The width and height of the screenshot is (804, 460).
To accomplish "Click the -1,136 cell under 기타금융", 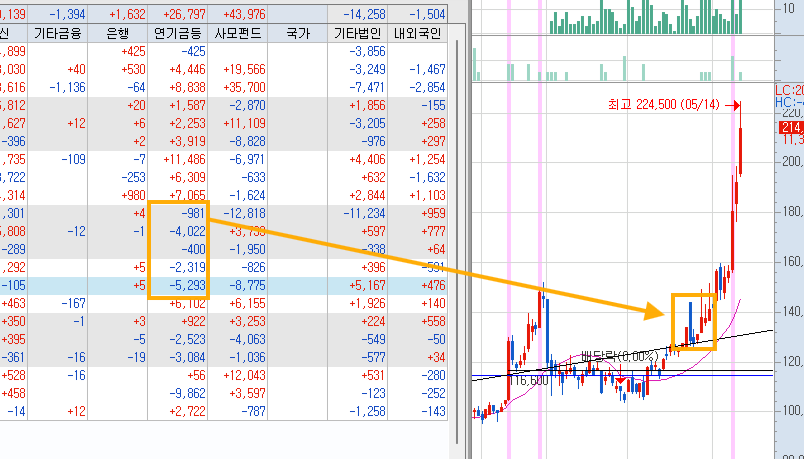I will pos(67,87).
